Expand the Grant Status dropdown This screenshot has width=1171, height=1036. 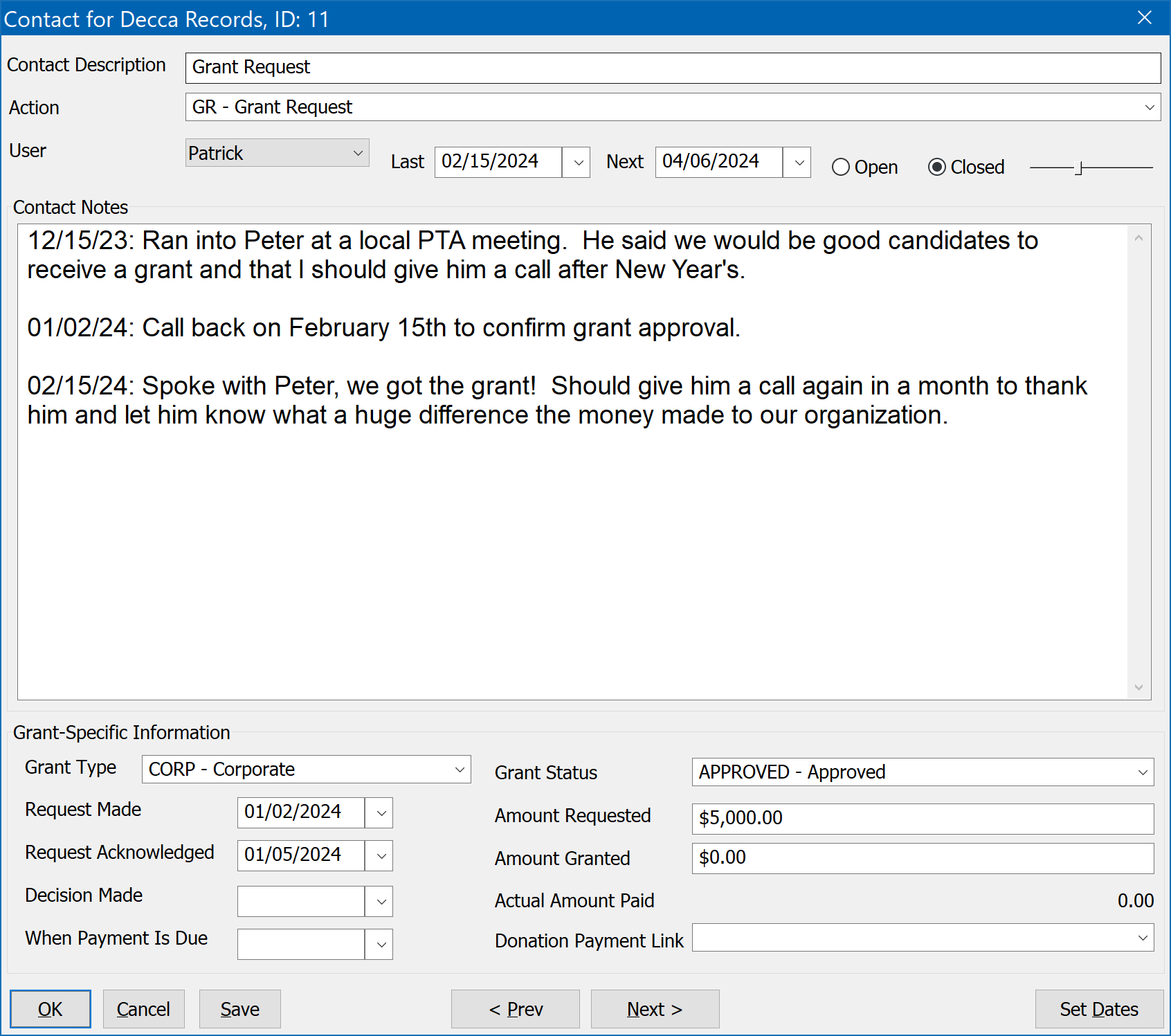1143,772
